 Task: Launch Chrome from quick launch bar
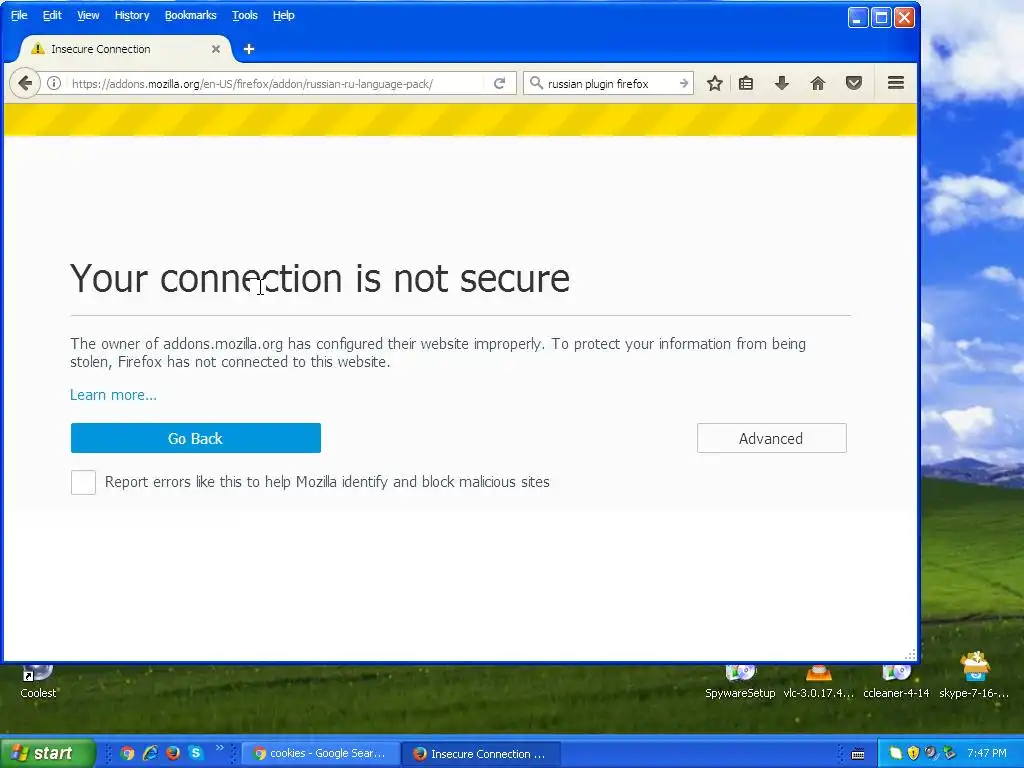tap(127, 753)
